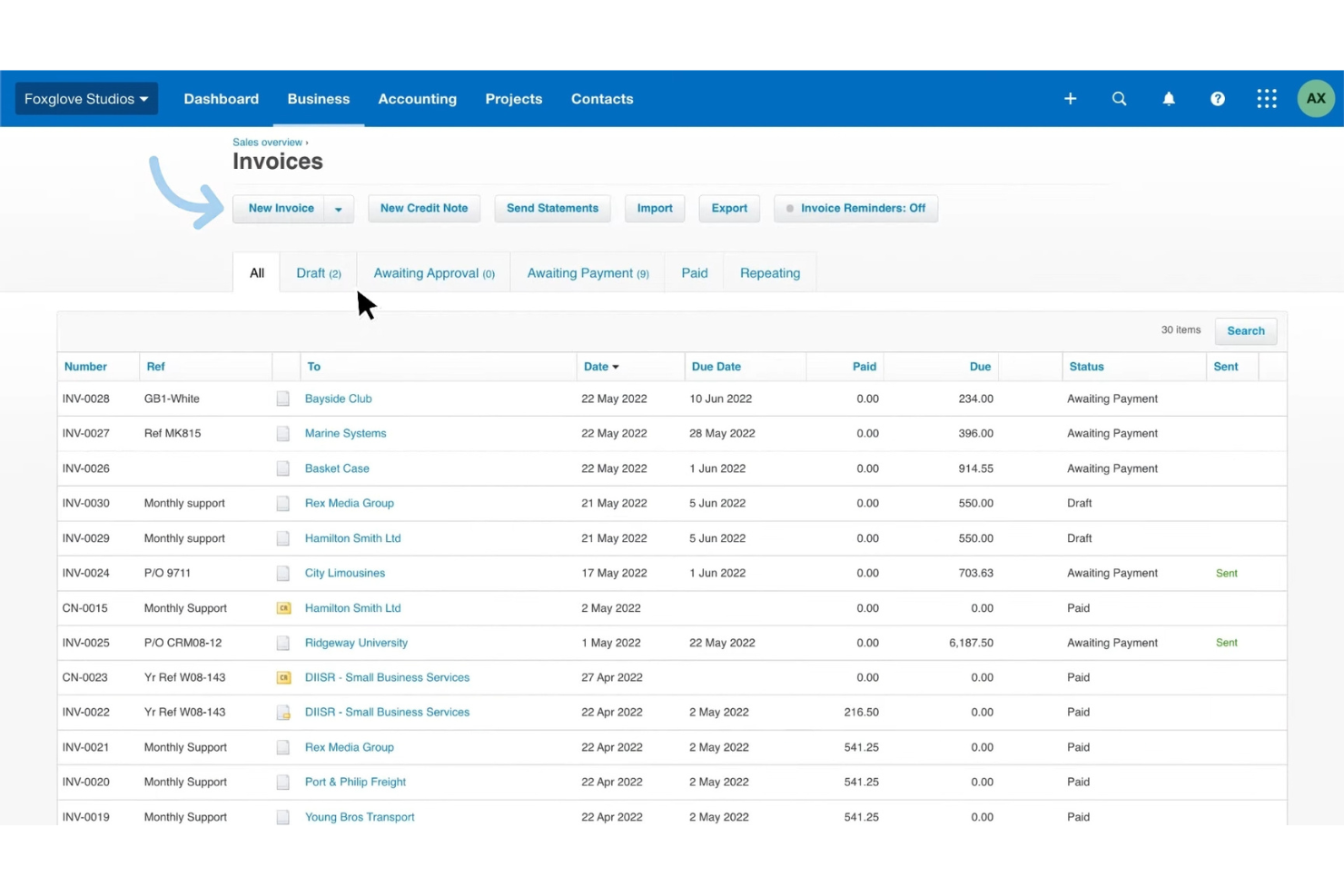
Task: Open the apps grid menu
Action: coord(1266,98)
